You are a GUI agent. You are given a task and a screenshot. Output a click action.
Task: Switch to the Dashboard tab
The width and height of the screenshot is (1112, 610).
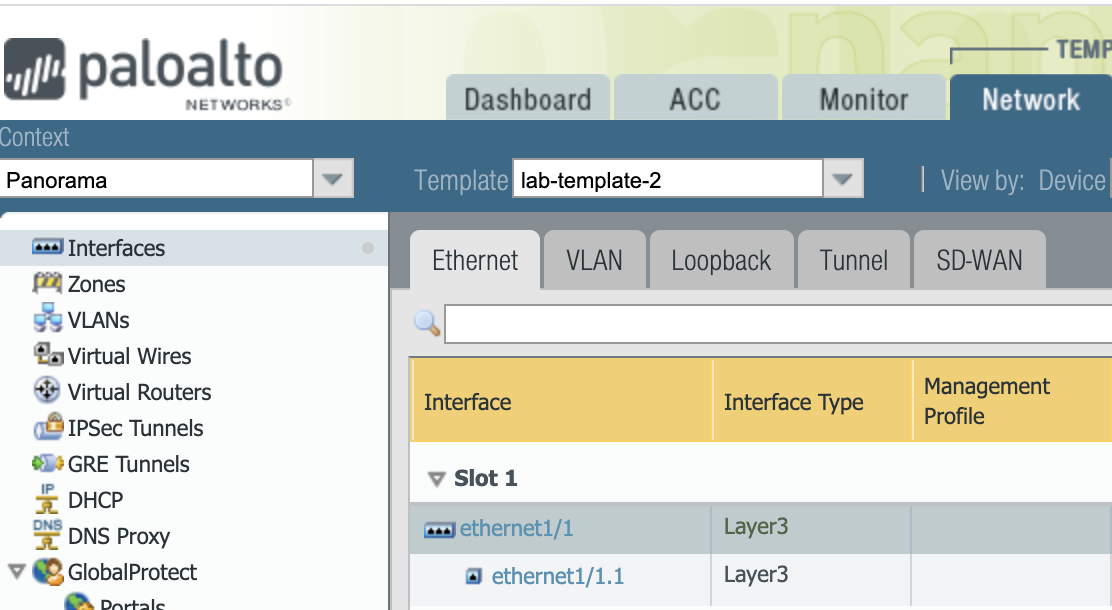(x=527, y=99)
